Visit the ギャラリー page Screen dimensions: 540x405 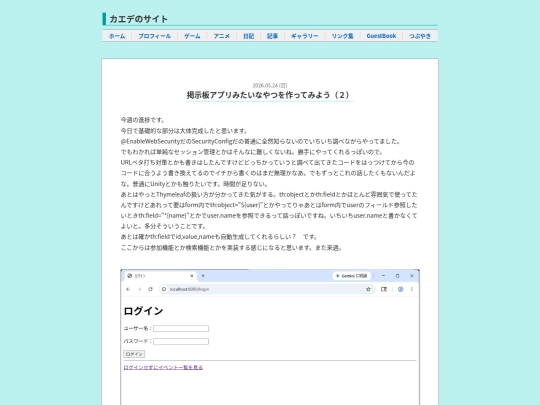pyautogui.click(x=305, y=36)
